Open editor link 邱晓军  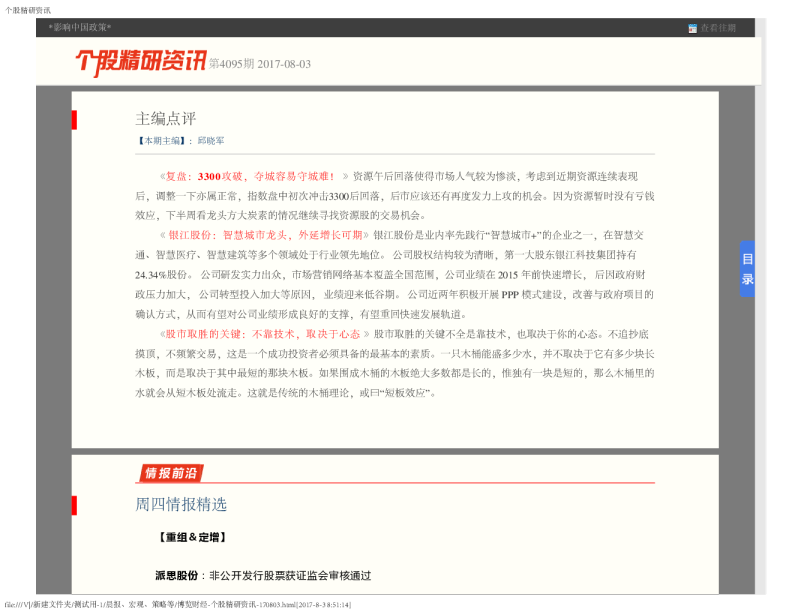(x=211, y=141)
